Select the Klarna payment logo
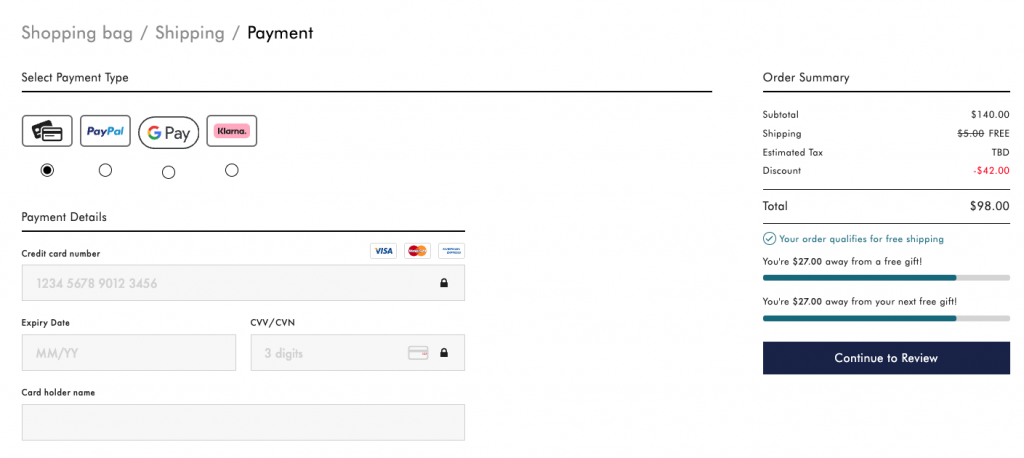The image size is (1024, 458). (x=232, y=131)
